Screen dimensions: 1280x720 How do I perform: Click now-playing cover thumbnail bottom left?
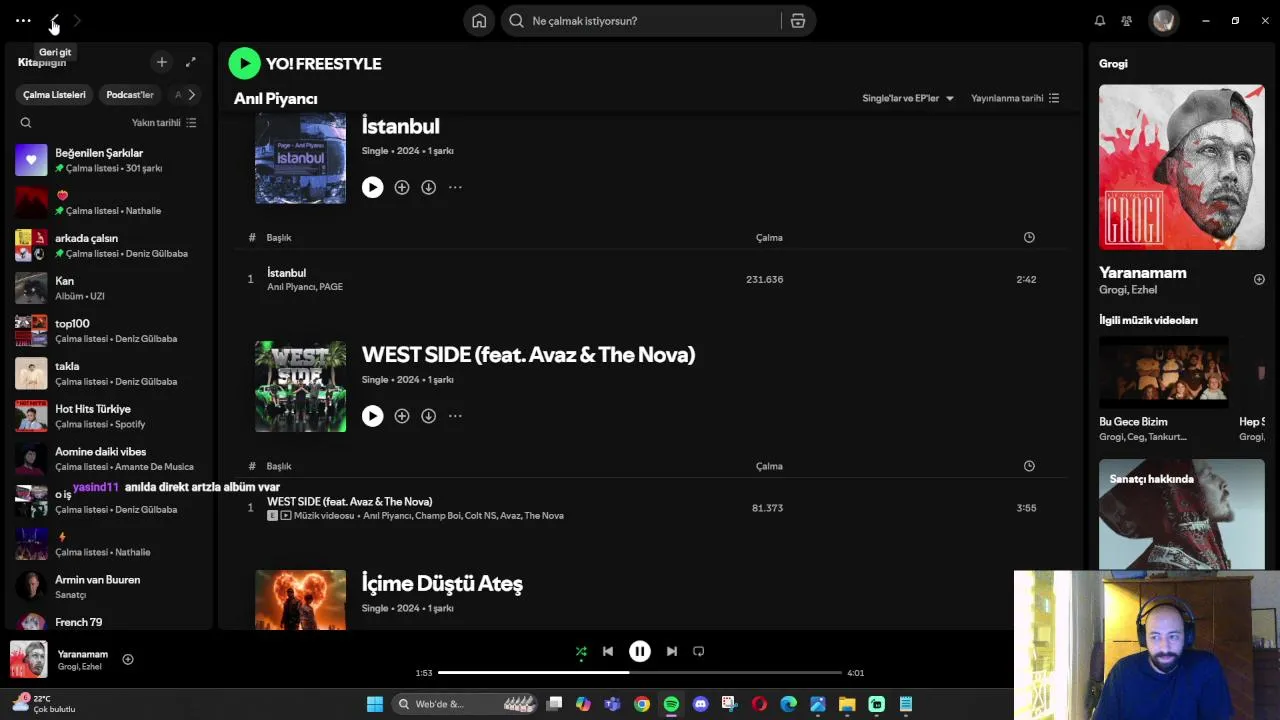point(28,659)
